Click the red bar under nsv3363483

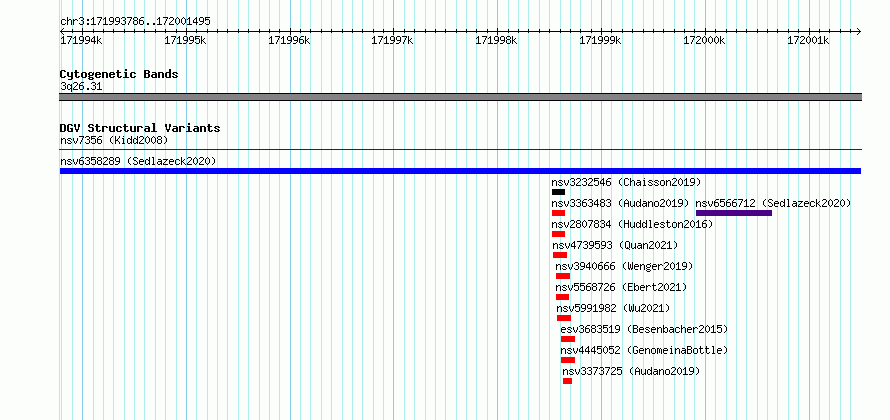tap(558, 213)
